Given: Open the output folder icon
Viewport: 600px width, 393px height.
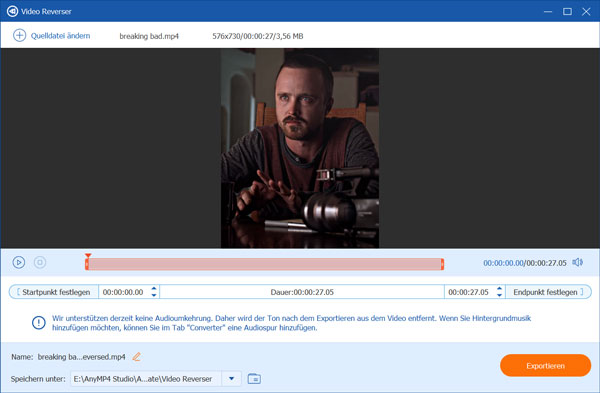Looking at the screenshot, I should pyautogui.click(x=254, y=379).
